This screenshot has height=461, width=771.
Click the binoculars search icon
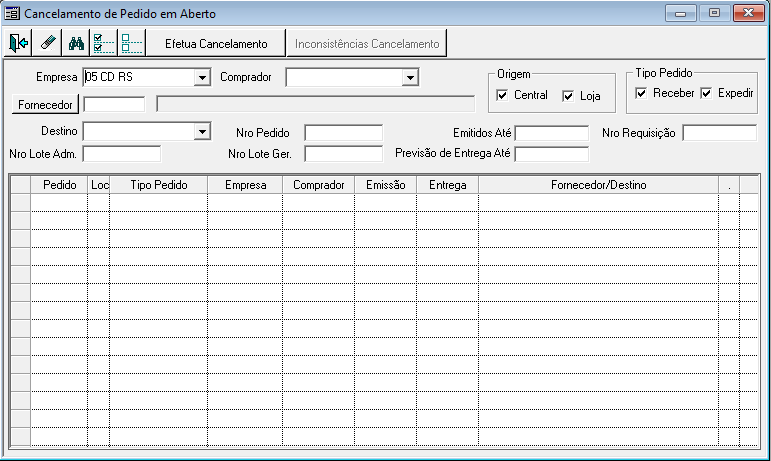click(x=76, y=43)
